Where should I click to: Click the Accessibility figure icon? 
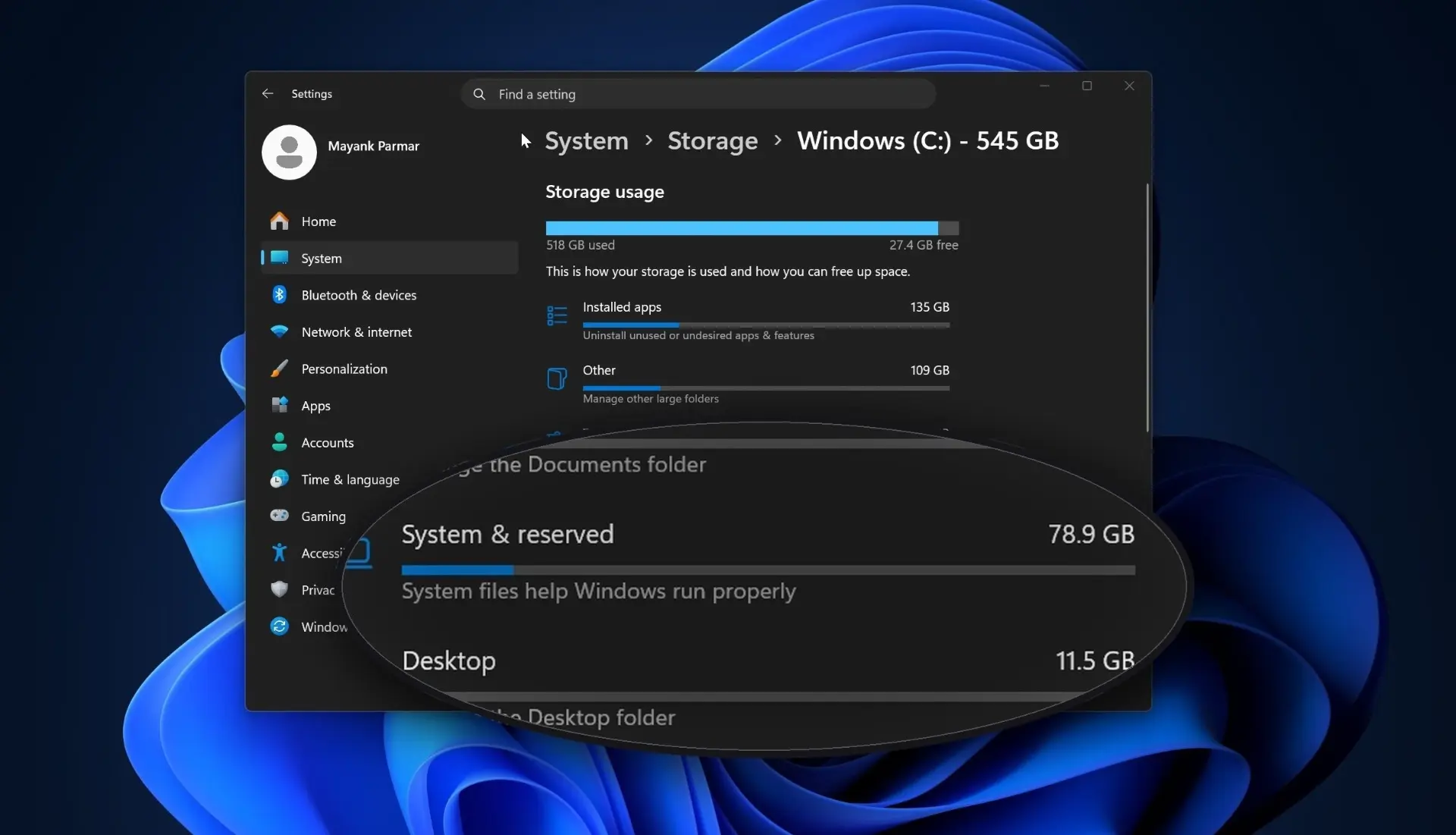coord(279,553)
